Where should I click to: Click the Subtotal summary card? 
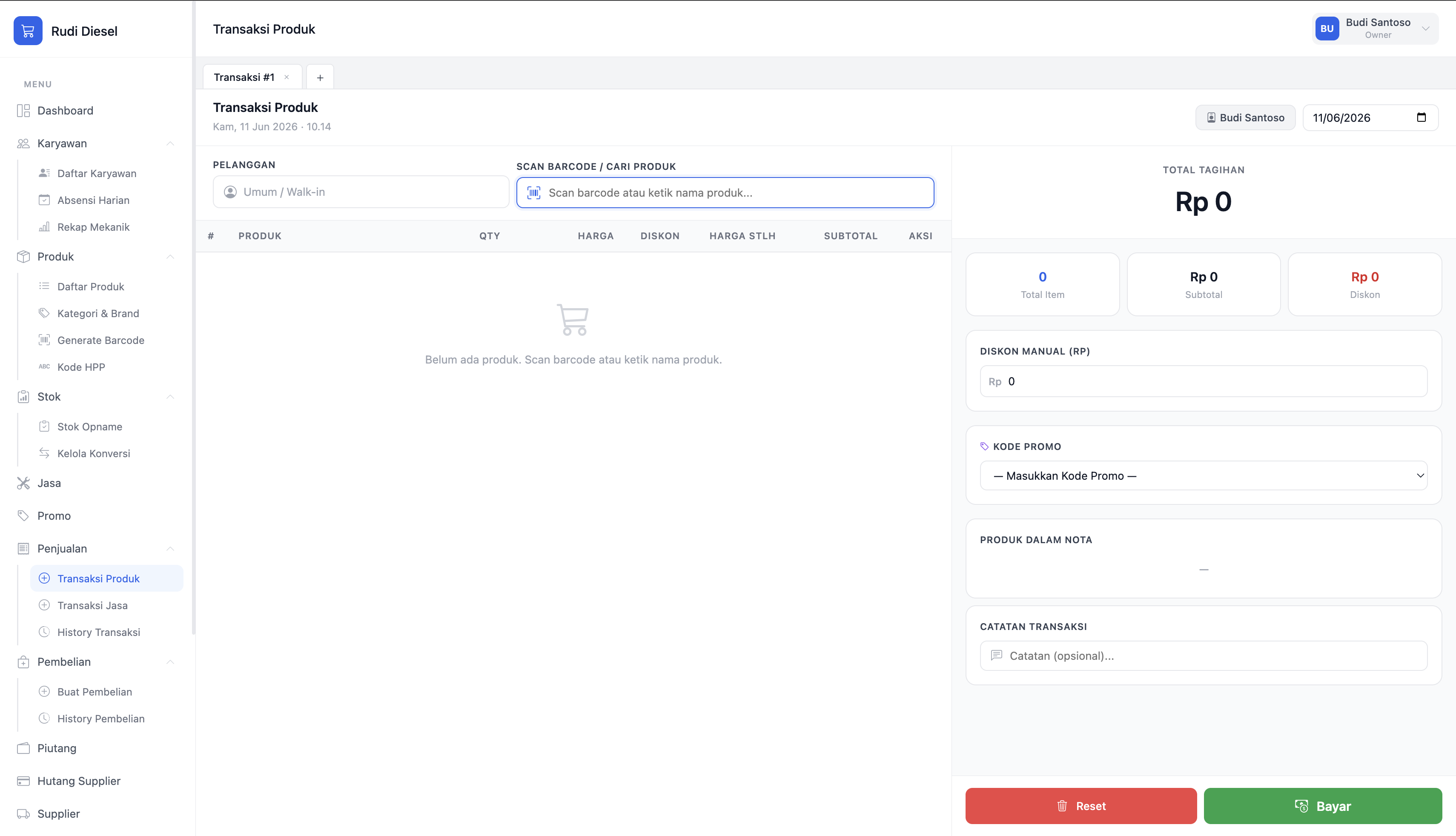pyautogui.click(x=1204, y=284)
